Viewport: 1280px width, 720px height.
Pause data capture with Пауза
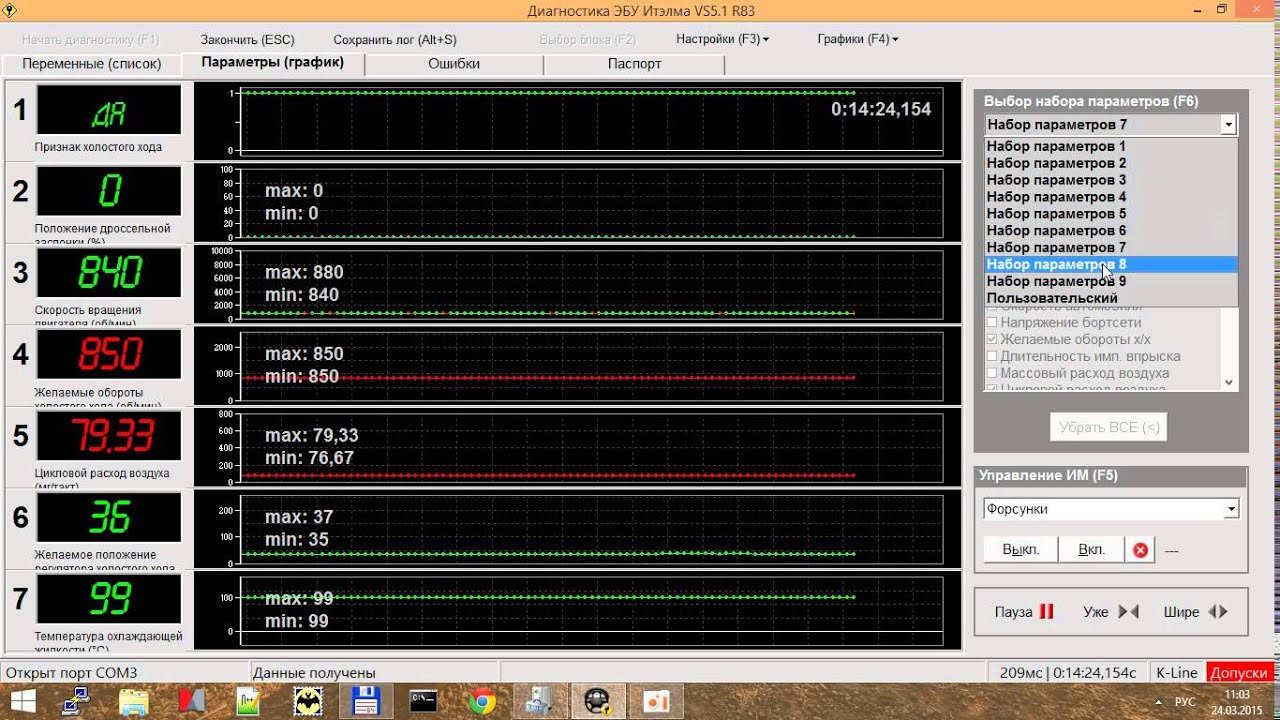1024,612
